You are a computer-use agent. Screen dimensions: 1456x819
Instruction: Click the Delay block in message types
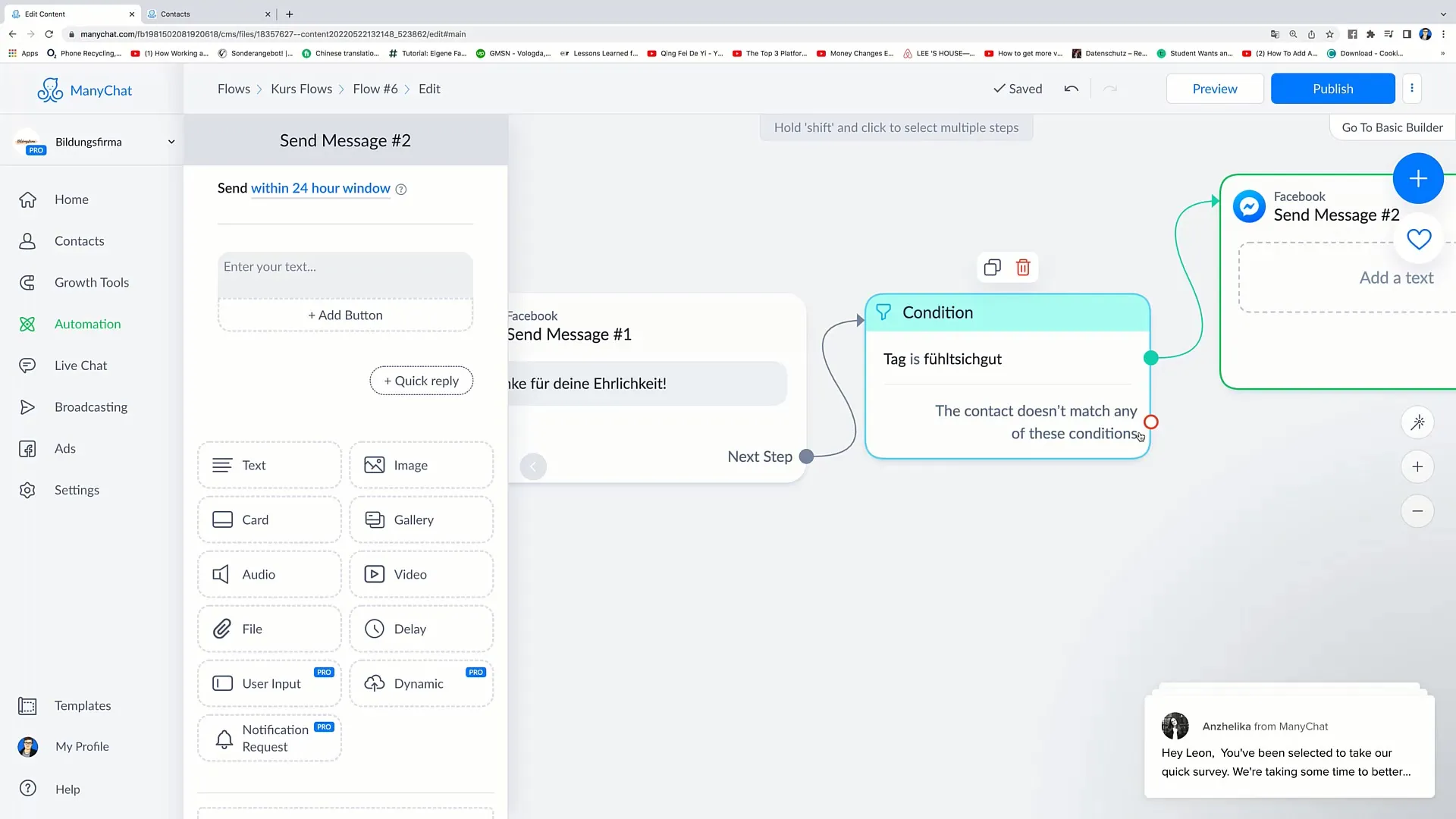422,628
